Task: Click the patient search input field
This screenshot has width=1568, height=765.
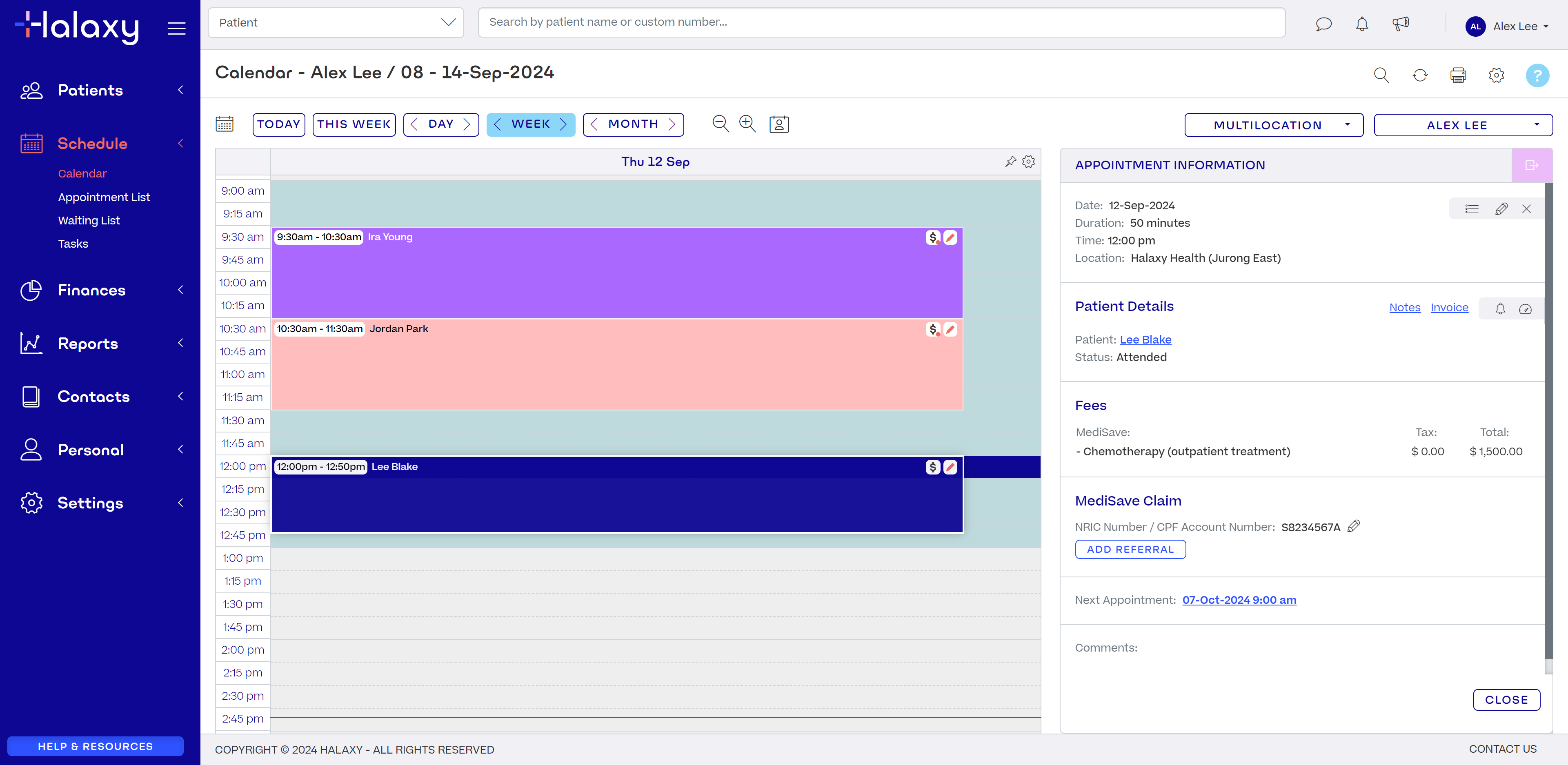Action: (881, 22)
